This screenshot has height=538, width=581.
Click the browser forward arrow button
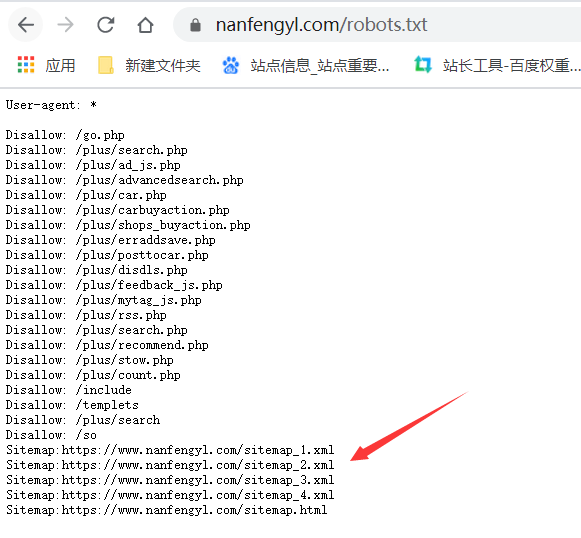[x=66, y=25]
